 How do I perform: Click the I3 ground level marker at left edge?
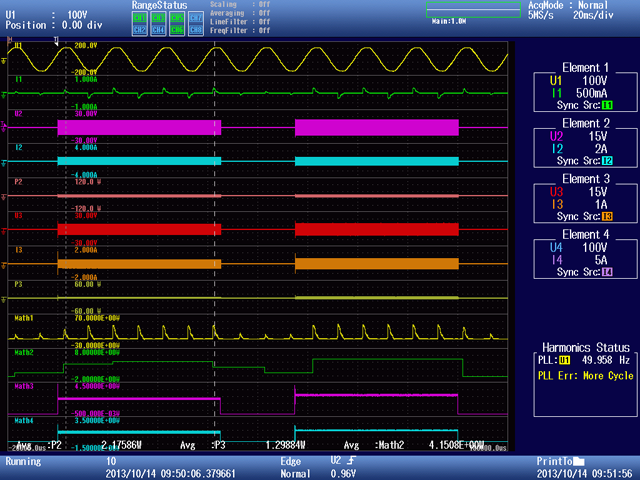tap(4, 265)
